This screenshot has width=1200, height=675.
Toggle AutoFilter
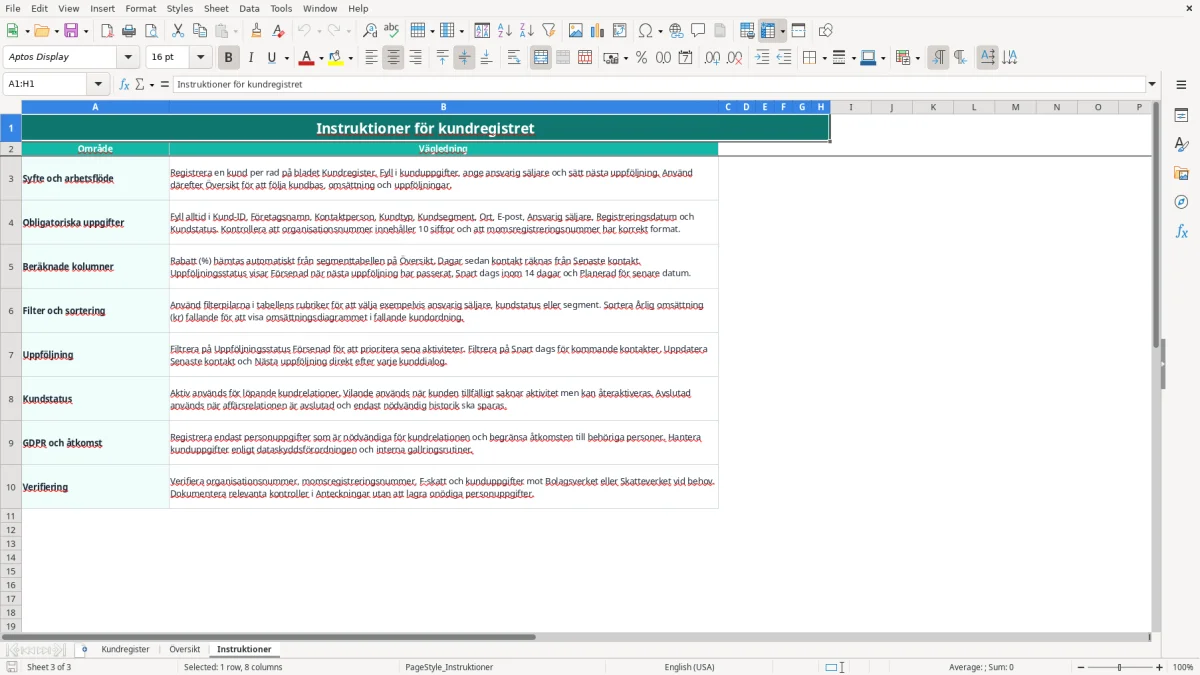tap(549, 31)
